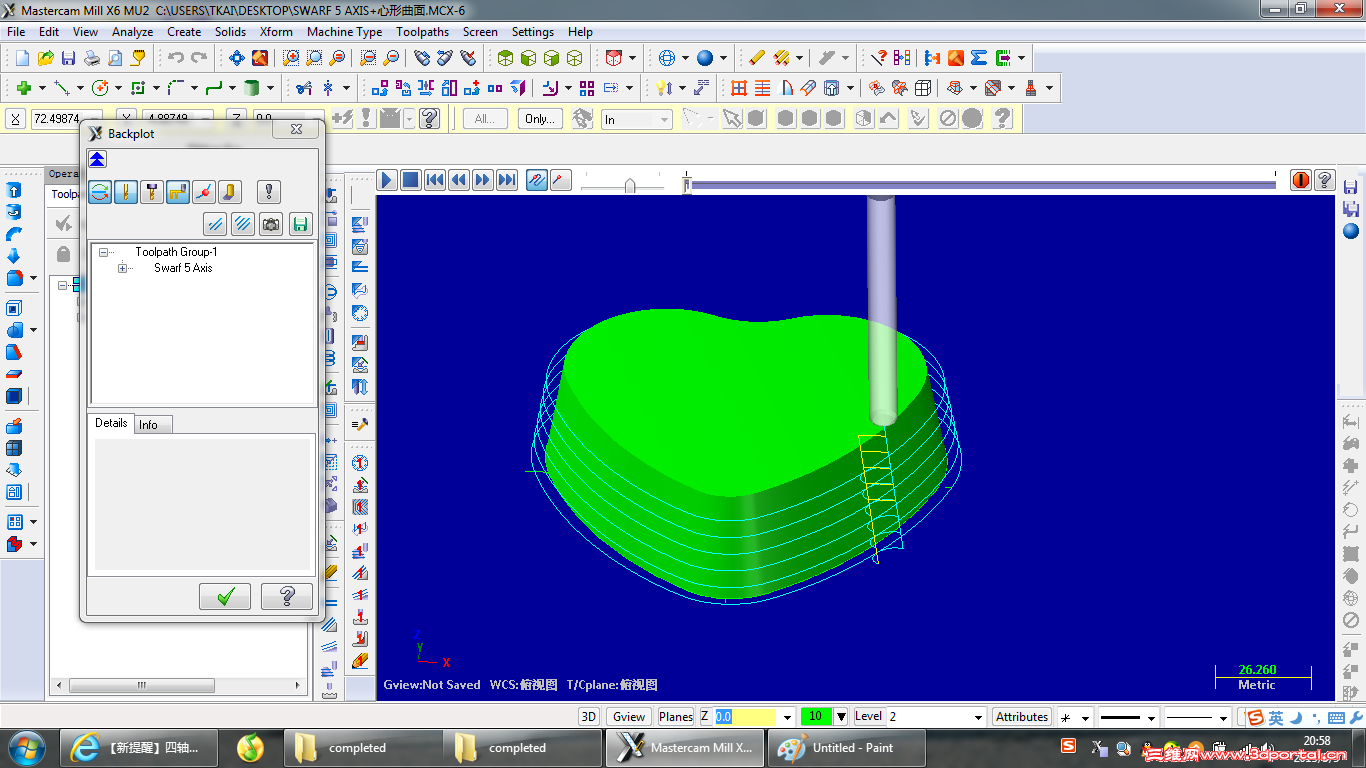Toggle Display endpoints in Backplot
This screenshot has height=768, width=1366.
pos(203,192)
